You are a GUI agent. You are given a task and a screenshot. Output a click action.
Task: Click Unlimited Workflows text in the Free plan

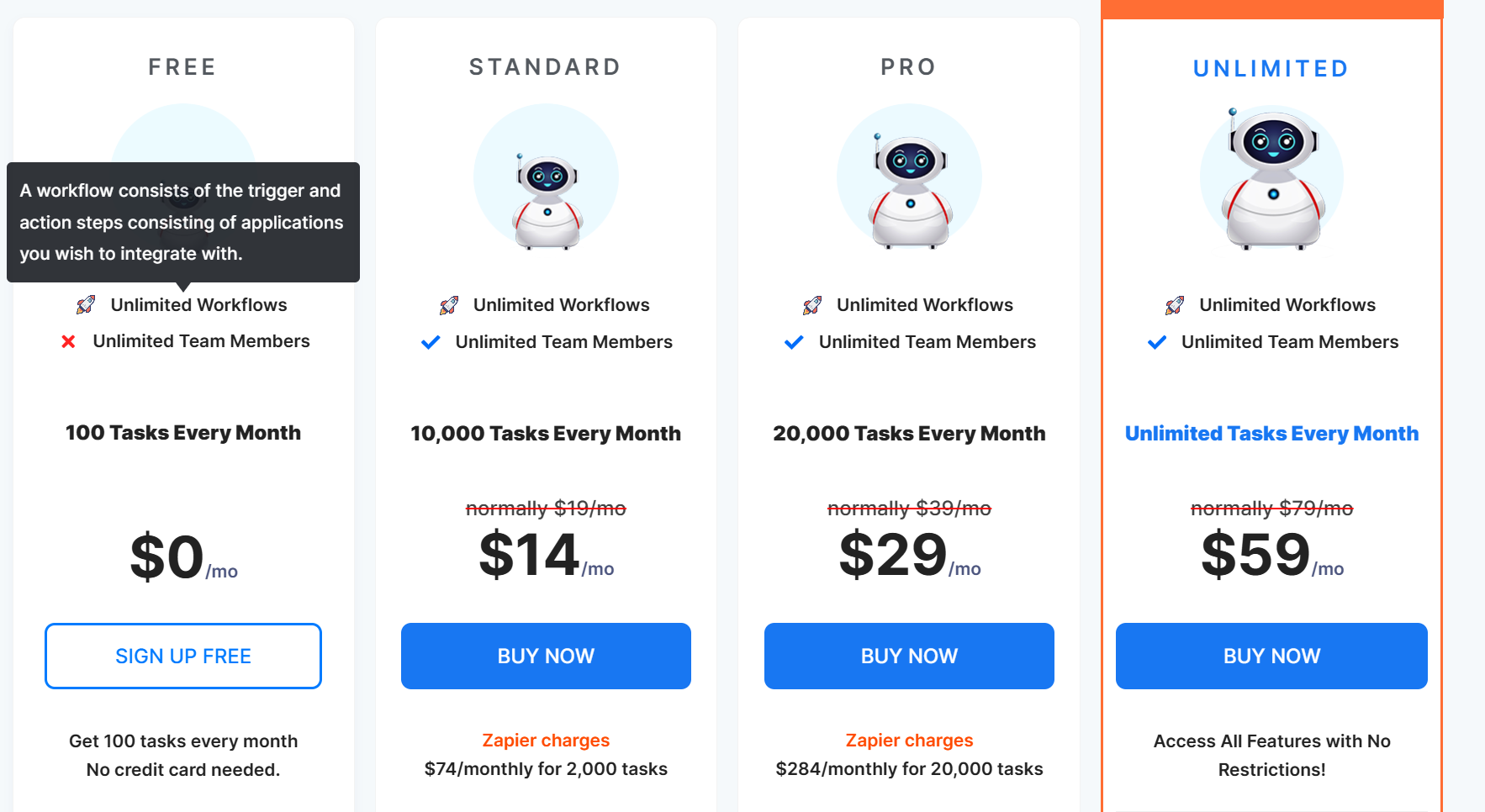point(199,305)
